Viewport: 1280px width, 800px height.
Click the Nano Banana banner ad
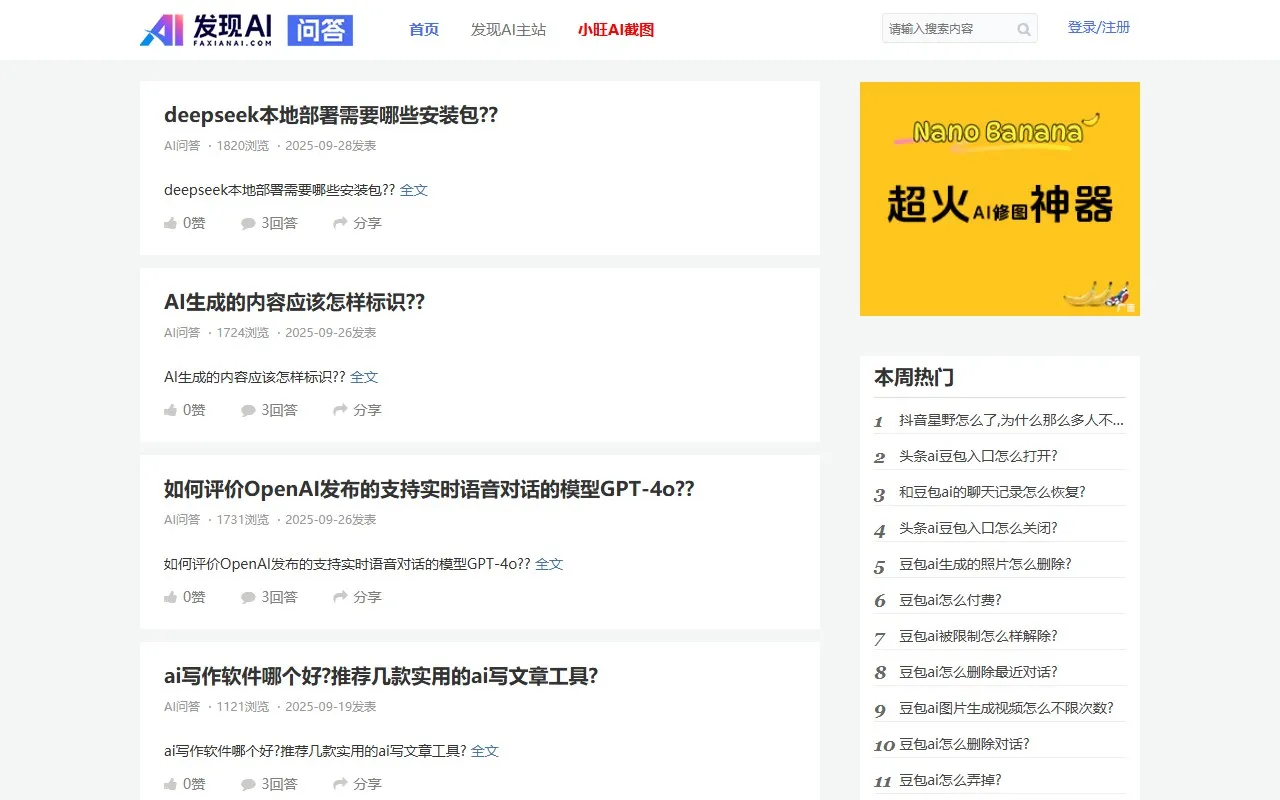tap(999, 198)
